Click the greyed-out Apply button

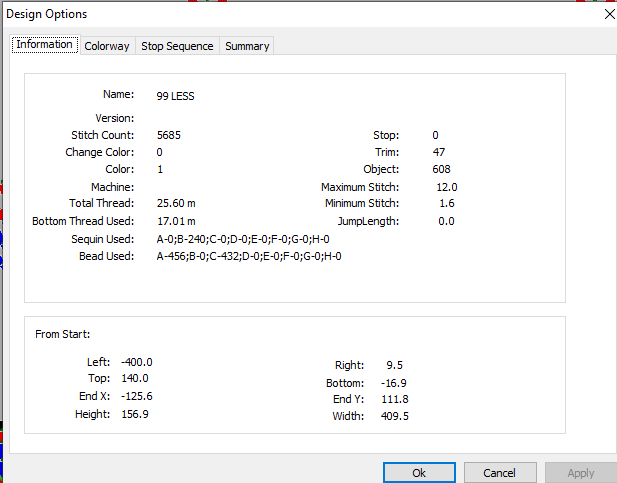click(x=581, y=472)
